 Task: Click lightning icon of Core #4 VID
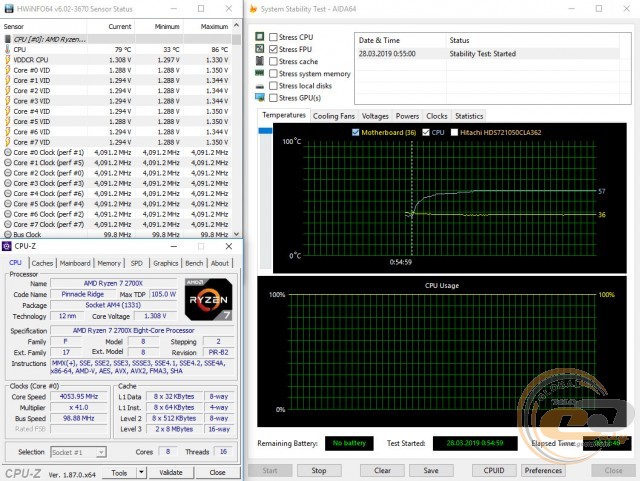pyautogui.click(x=7, y=111)
